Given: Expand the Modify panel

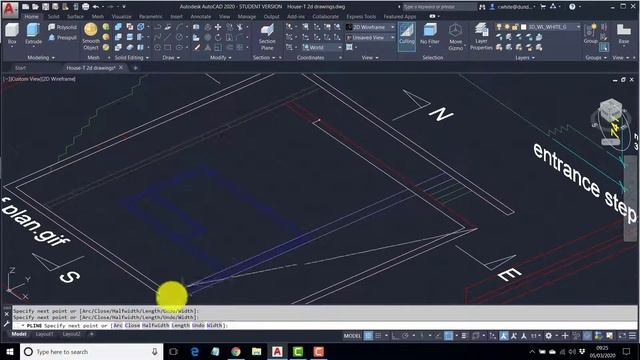Looking at the screenshot, I should coord(221,58).
